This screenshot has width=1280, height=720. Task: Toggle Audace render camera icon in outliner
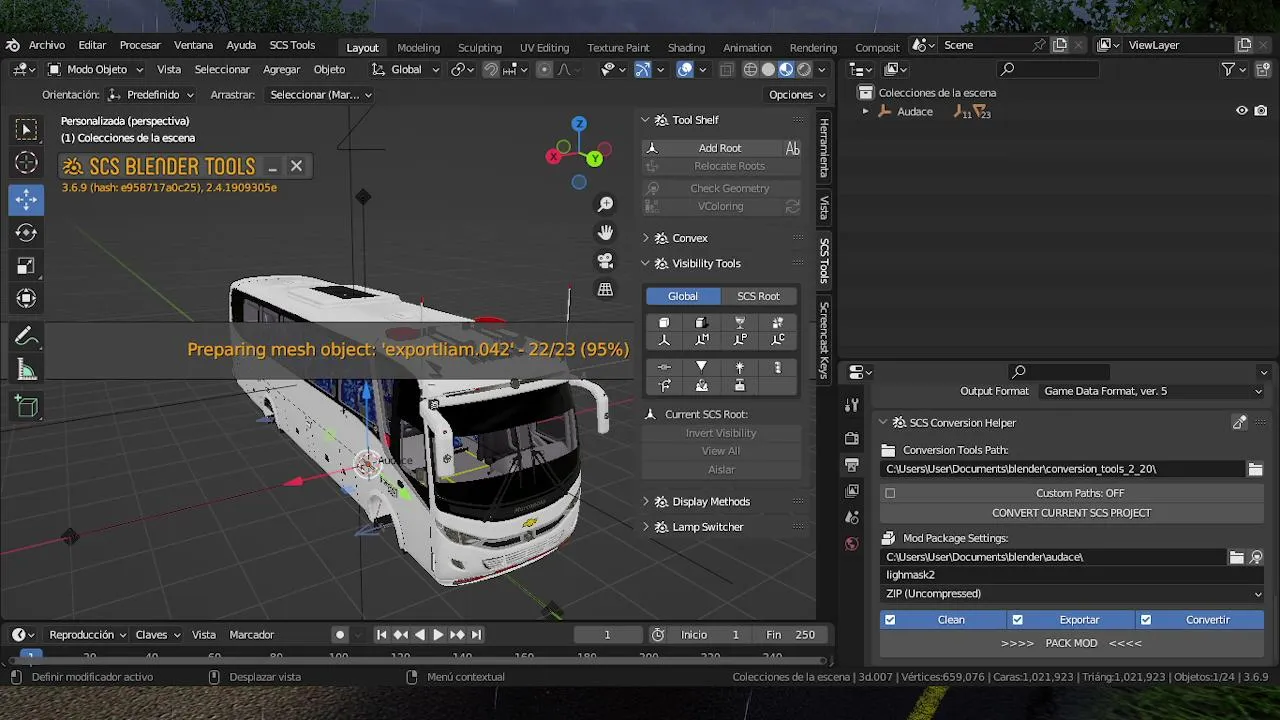pyautogui.click(x=1261, y=111)
